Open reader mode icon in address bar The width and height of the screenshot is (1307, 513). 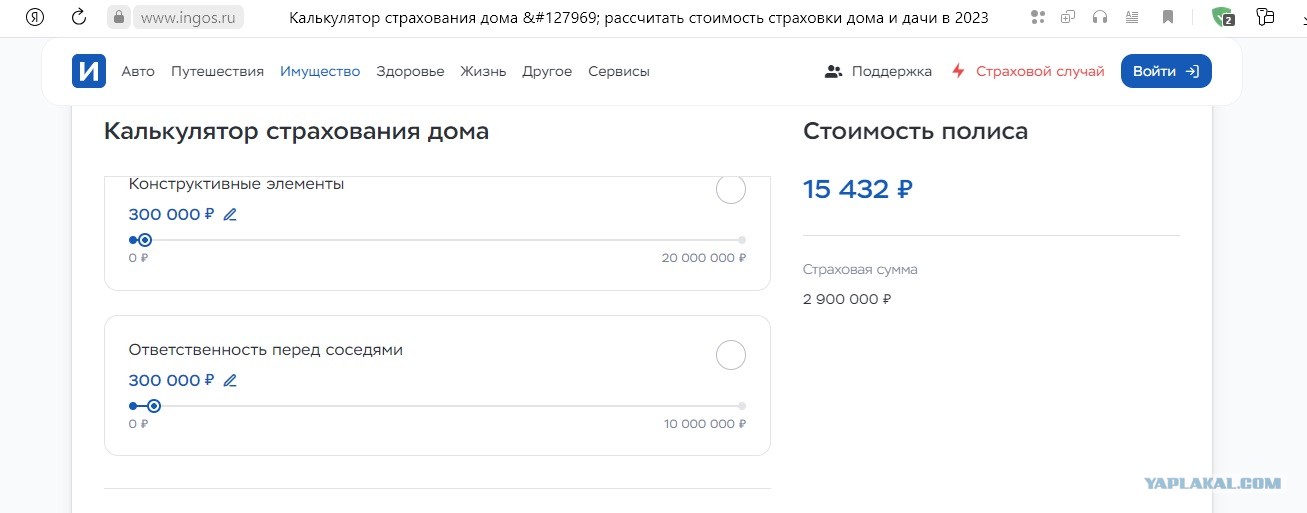click(1134, 17)
